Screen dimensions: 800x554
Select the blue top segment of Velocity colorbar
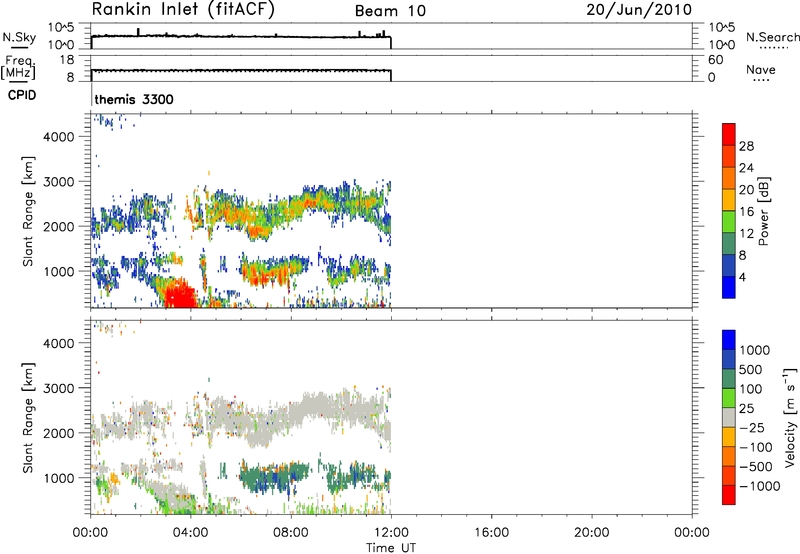729,340
